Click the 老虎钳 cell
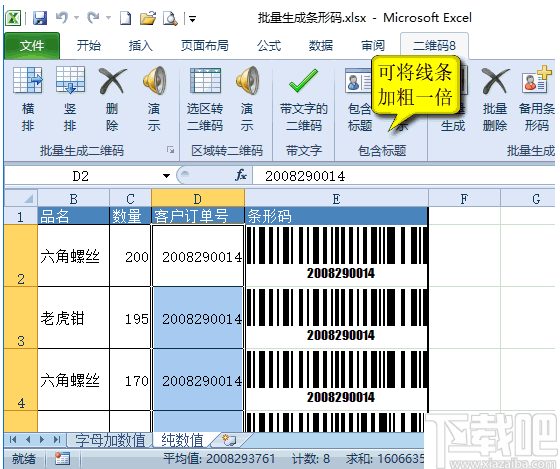 (x=74, y=318)
